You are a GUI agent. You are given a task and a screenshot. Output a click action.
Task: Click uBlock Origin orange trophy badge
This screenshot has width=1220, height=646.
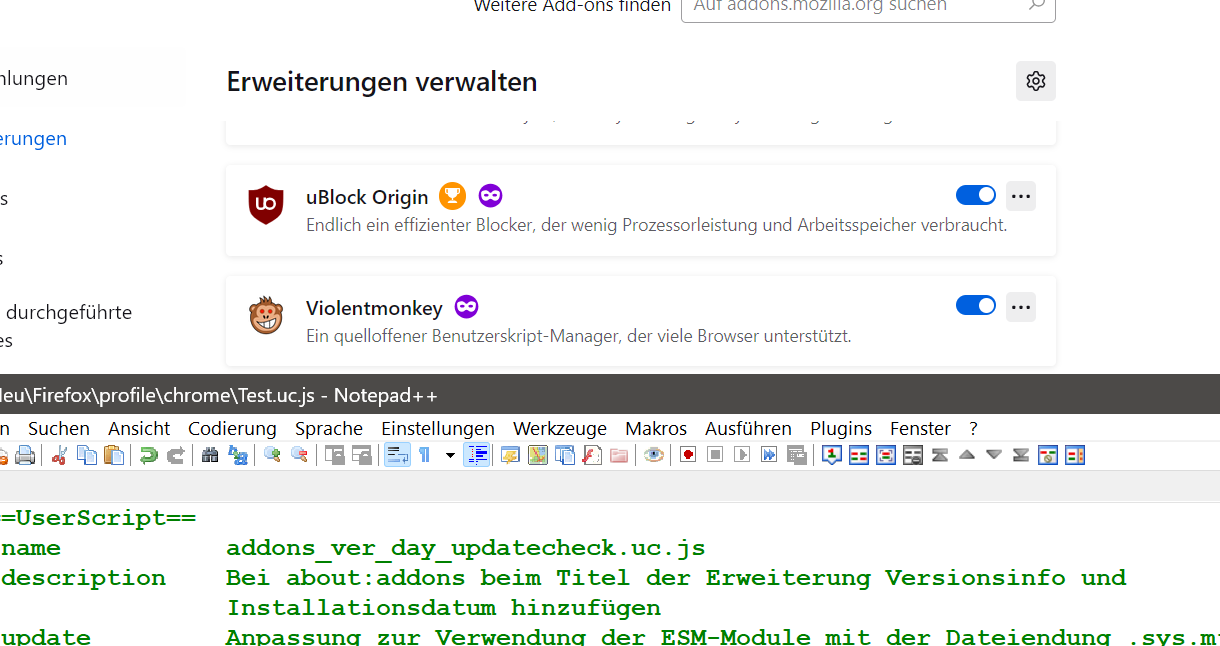[452, 196]
